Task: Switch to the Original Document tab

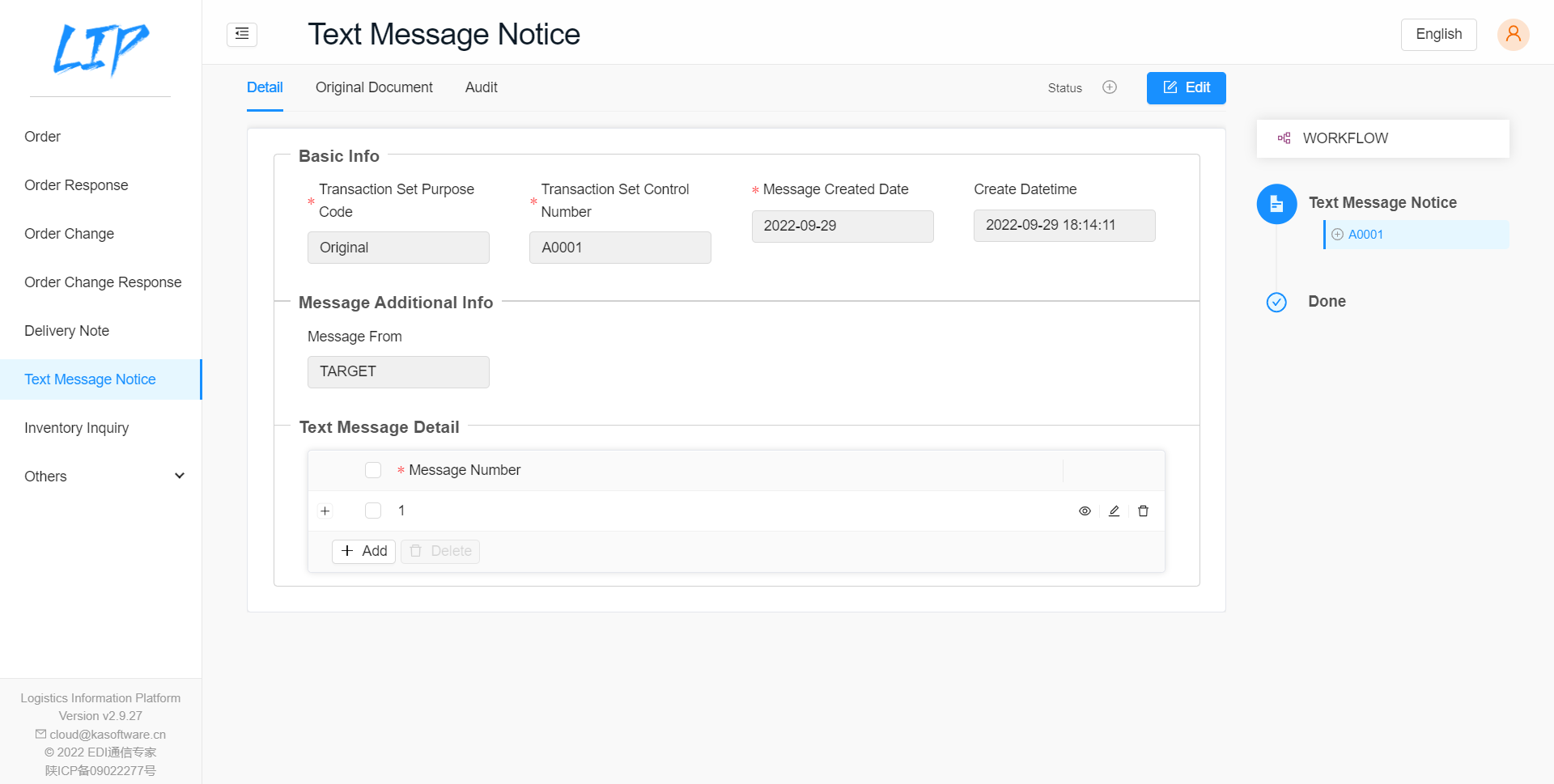Action: pos(374,87)
